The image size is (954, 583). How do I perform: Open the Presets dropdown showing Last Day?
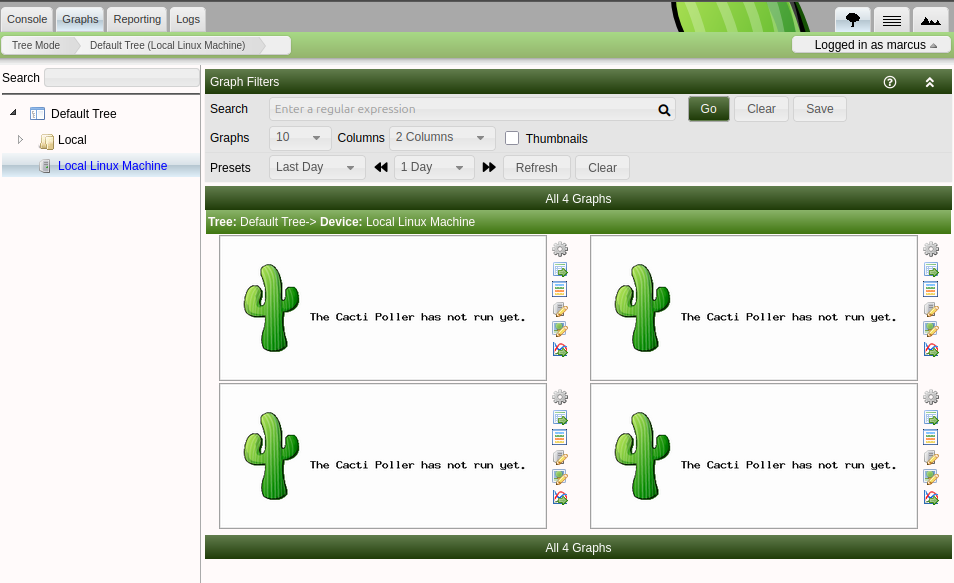point(317,167)
